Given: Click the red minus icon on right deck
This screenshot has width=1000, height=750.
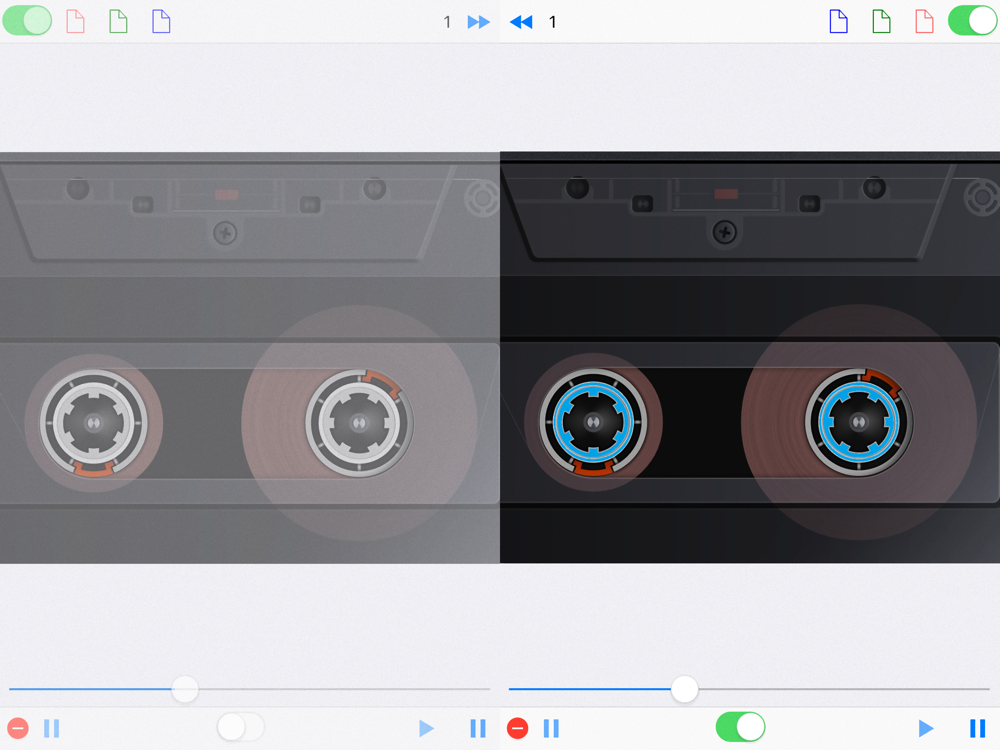Looking at the screenshot, I should pyautogui.click(x=517, y=728).
